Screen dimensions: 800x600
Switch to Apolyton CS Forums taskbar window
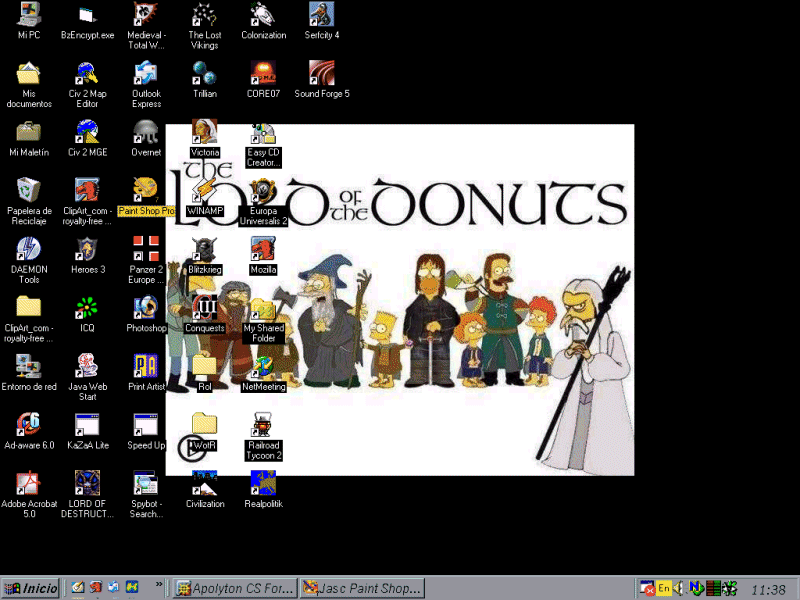[x=234, y=588]
